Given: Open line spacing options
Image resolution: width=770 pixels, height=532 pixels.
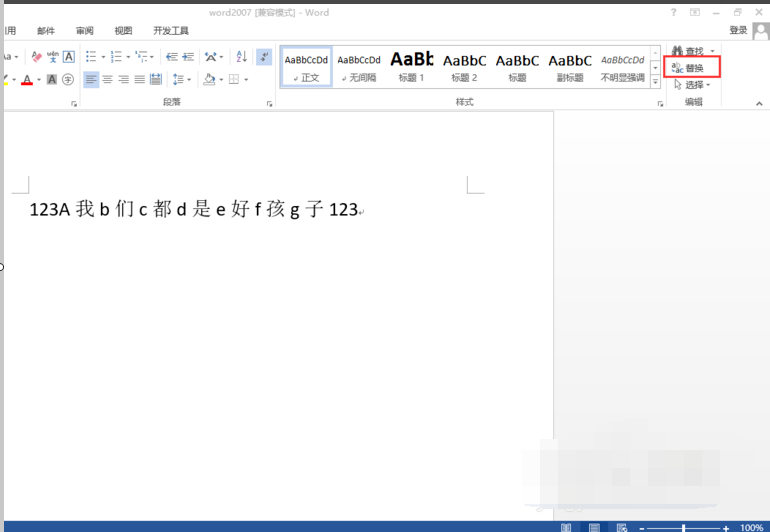Looking at the screenshot, I should tap(178, 79).
